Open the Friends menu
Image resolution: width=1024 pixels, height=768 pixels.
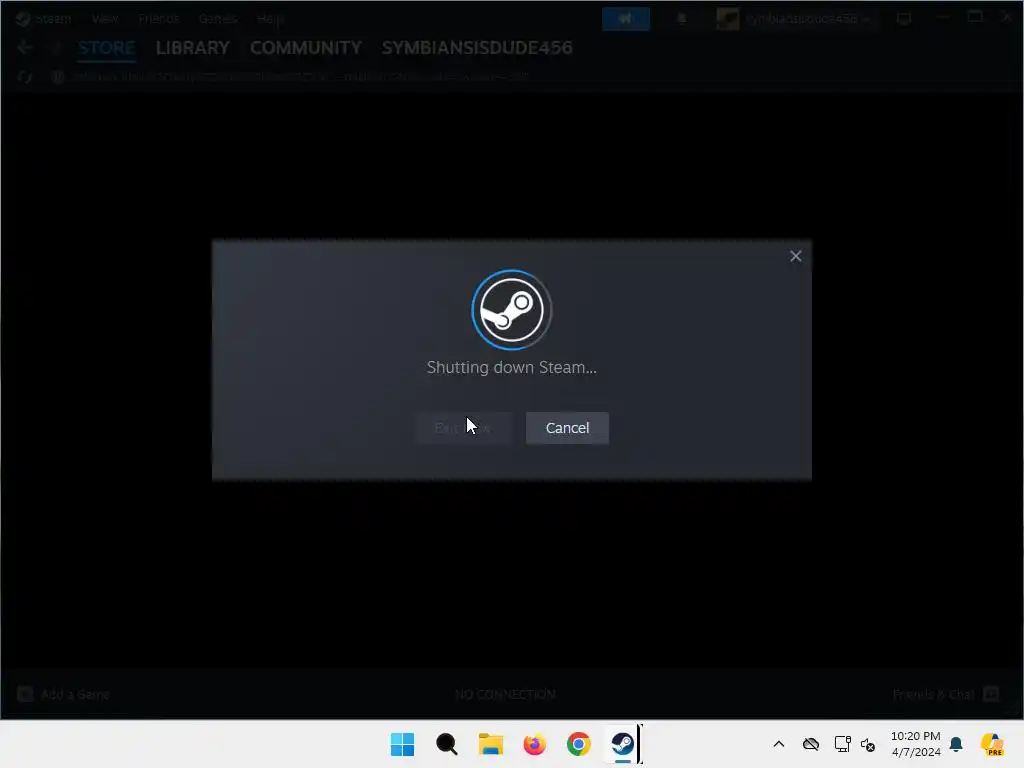pos(158,18)
